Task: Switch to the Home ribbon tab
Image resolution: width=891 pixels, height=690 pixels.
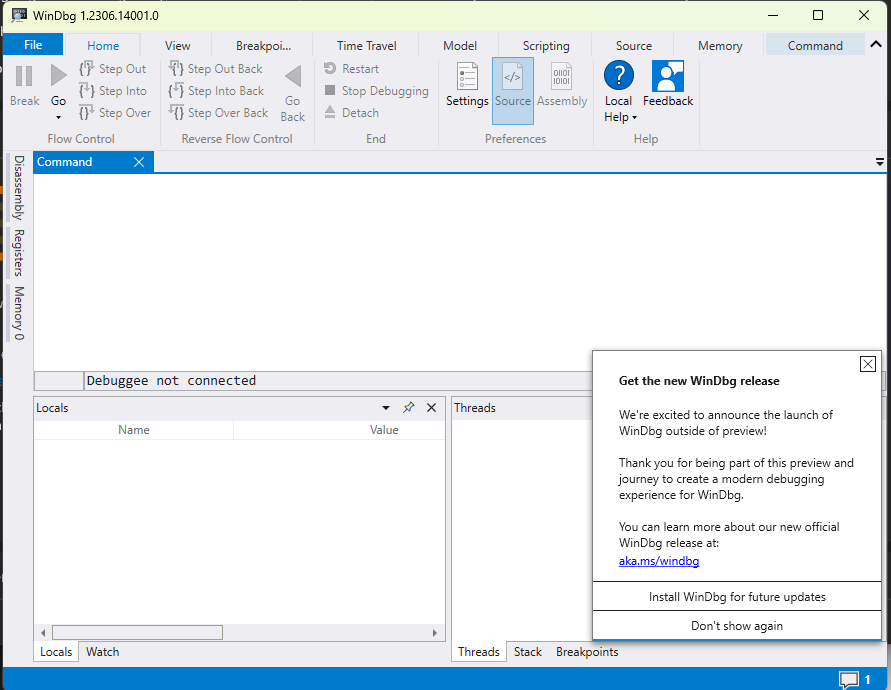Action: pyautogui.click(x=103, y=45)
